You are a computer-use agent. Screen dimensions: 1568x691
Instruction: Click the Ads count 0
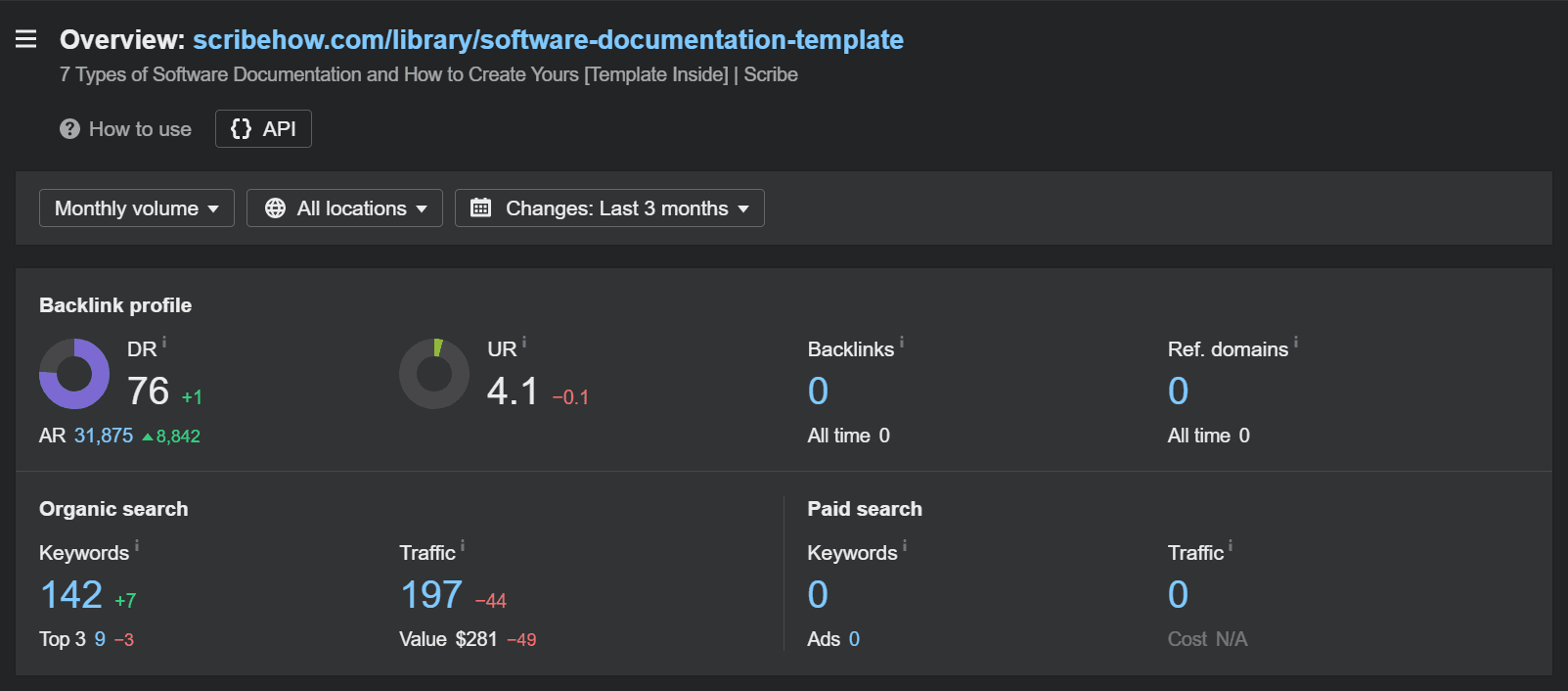pyautogui.click(x=854, y=639)
